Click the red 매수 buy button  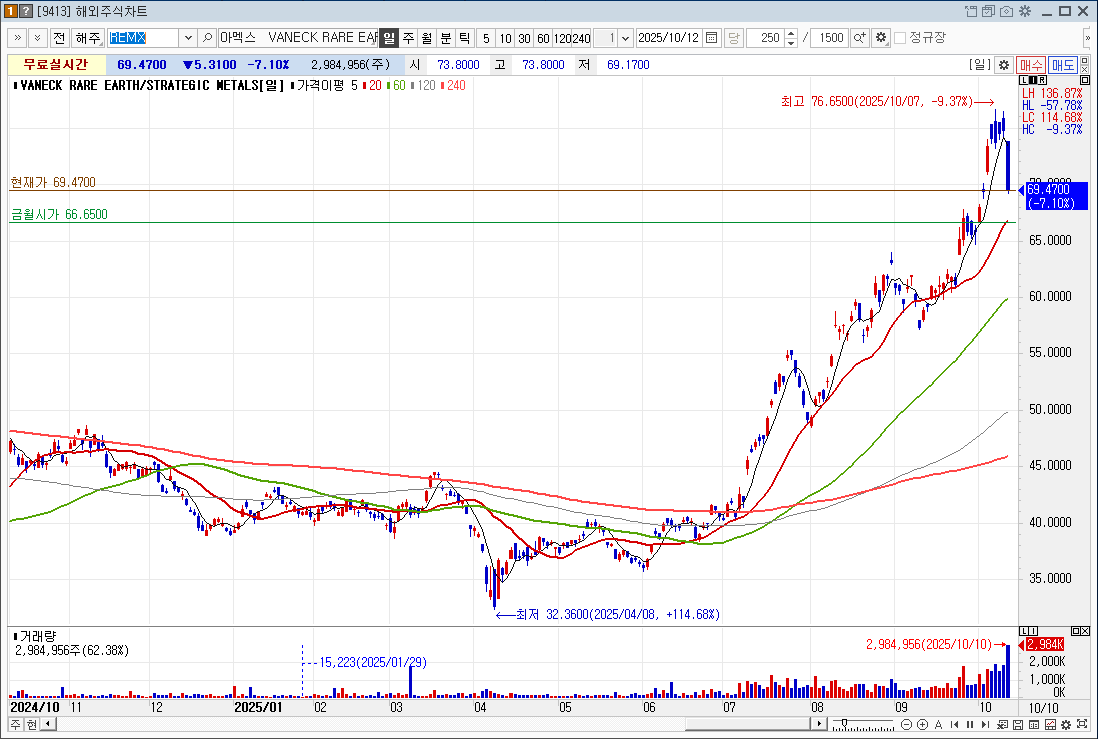click(x=1031, y=65)
